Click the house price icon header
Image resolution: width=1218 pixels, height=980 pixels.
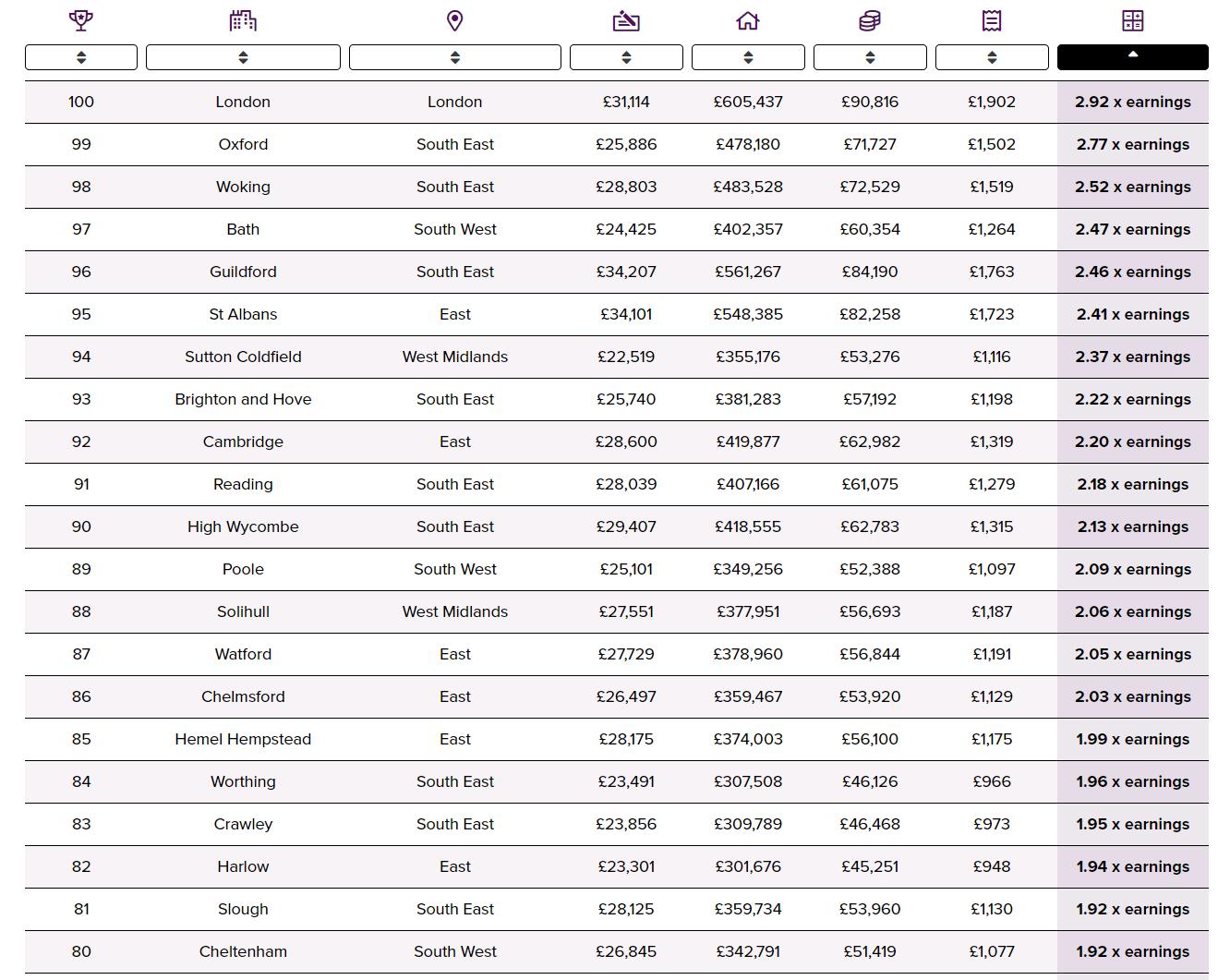748,20
